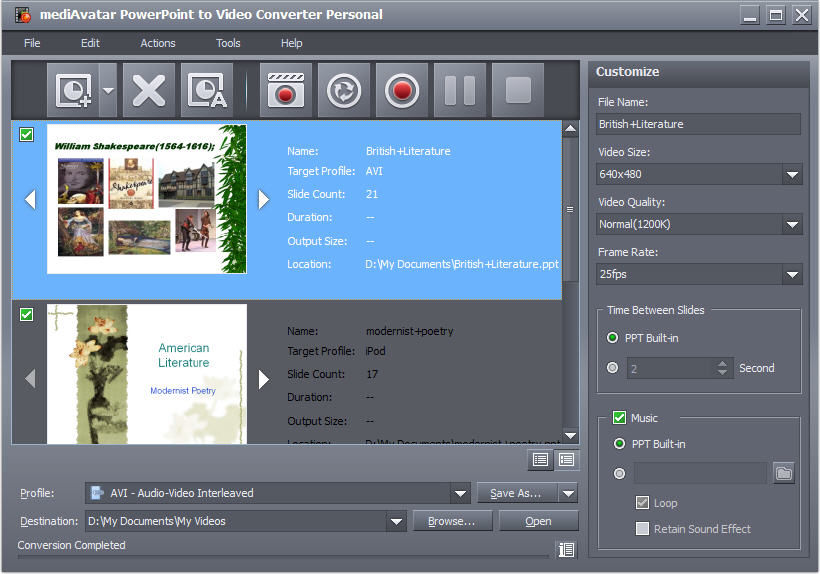Open the Tools menu
Screen dimensions: 820x574
click(x=228, y=43)
